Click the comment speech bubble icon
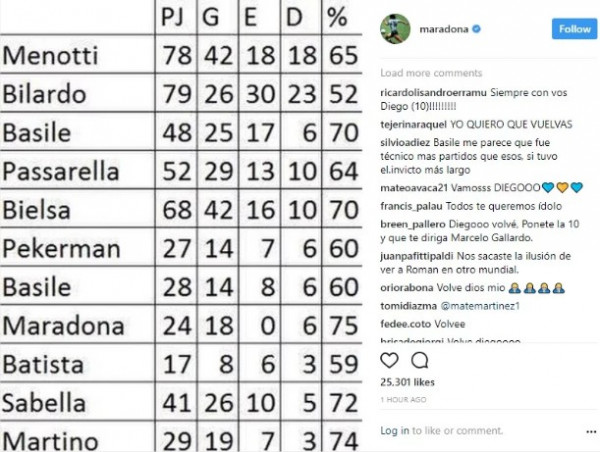This screenshot has height=452, width=600. (420, 361)
